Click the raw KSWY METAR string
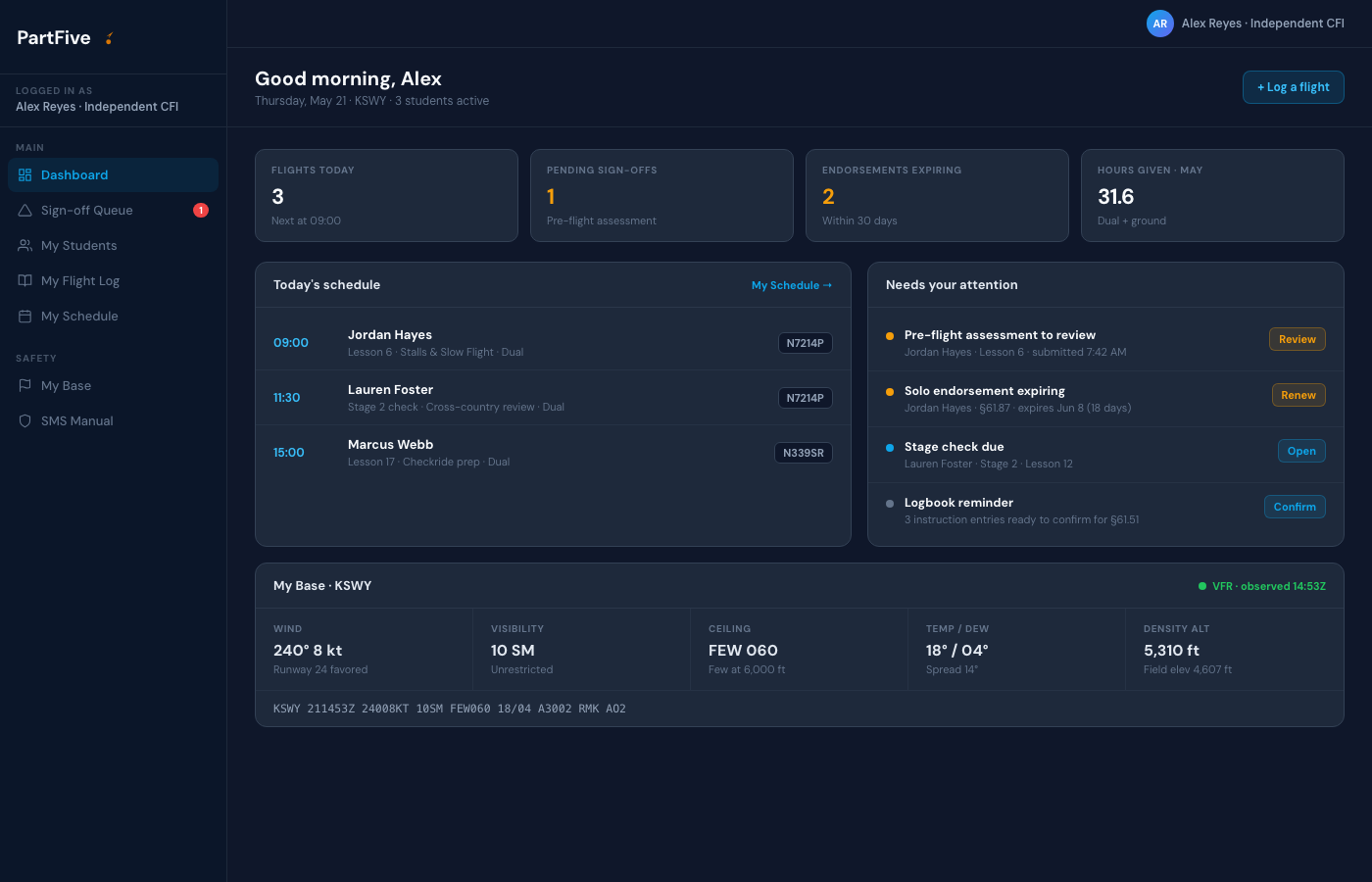 pyautogui.click(x=450, y=709)
